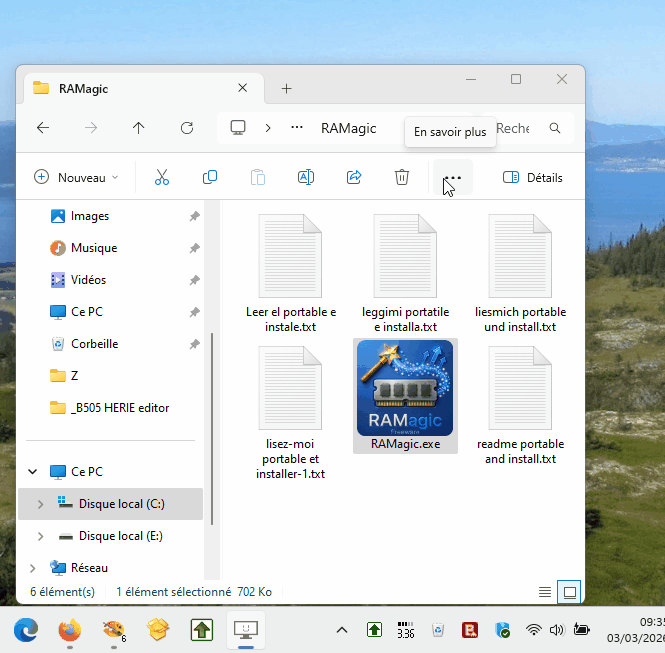
Task: Go up one folder level
Action: point(138,128)
